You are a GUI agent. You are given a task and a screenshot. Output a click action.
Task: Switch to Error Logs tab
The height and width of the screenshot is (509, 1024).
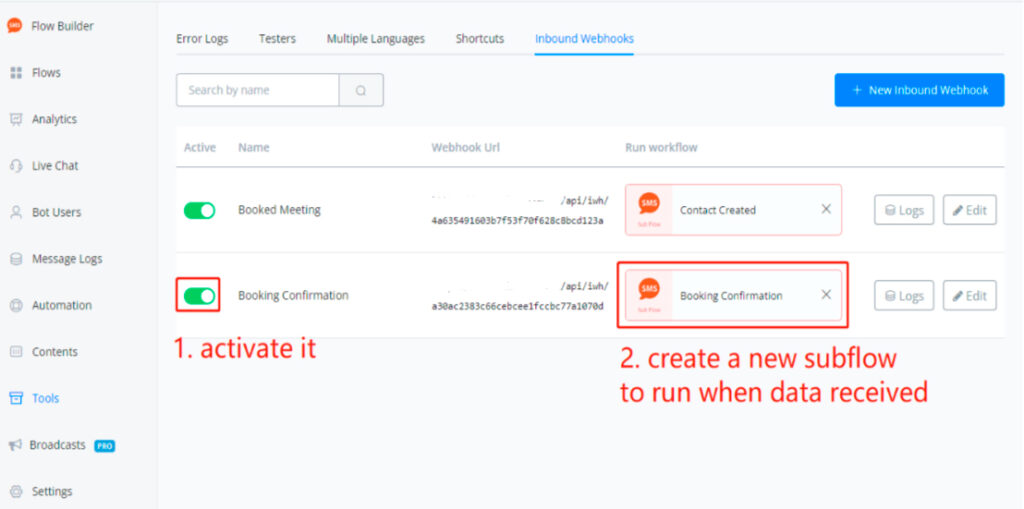click(x=202, y=39)
